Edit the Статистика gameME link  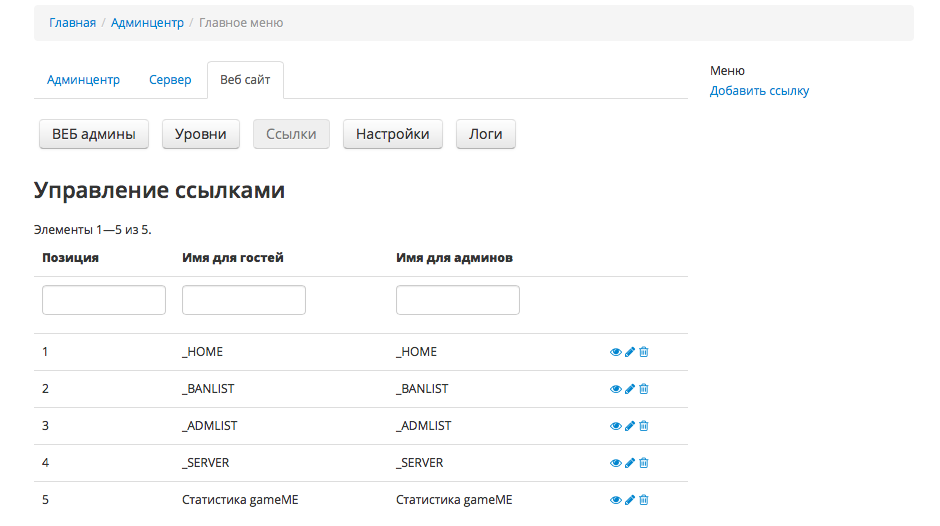coord(629,500)
